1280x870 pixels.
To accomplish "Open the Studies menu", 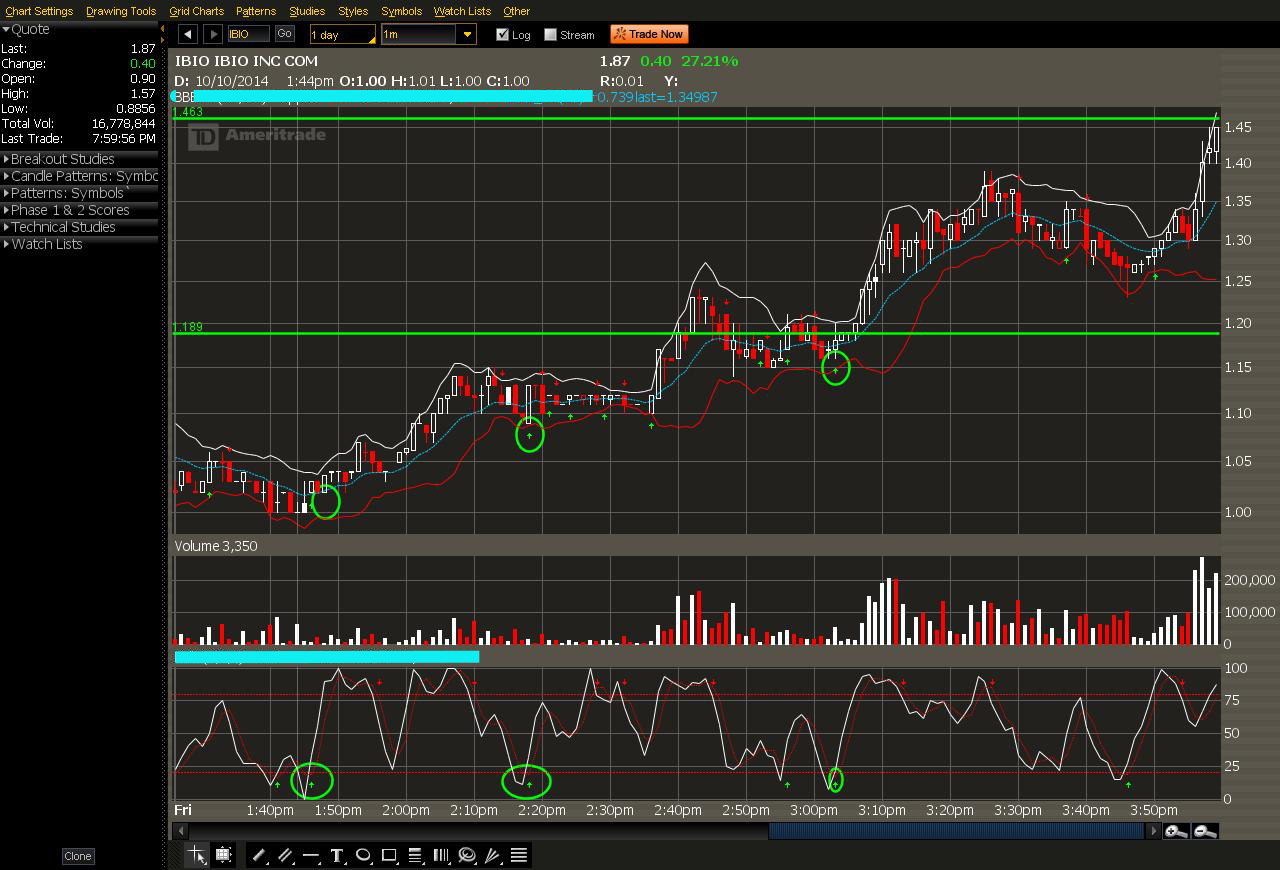I will [x=307, y=11].
